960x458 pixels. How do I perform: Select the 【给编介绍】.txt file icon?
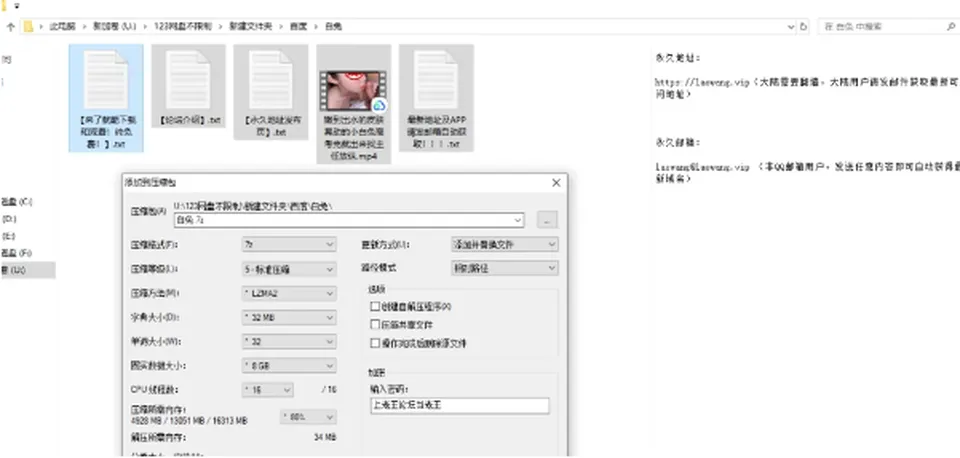tap(189, 80)
